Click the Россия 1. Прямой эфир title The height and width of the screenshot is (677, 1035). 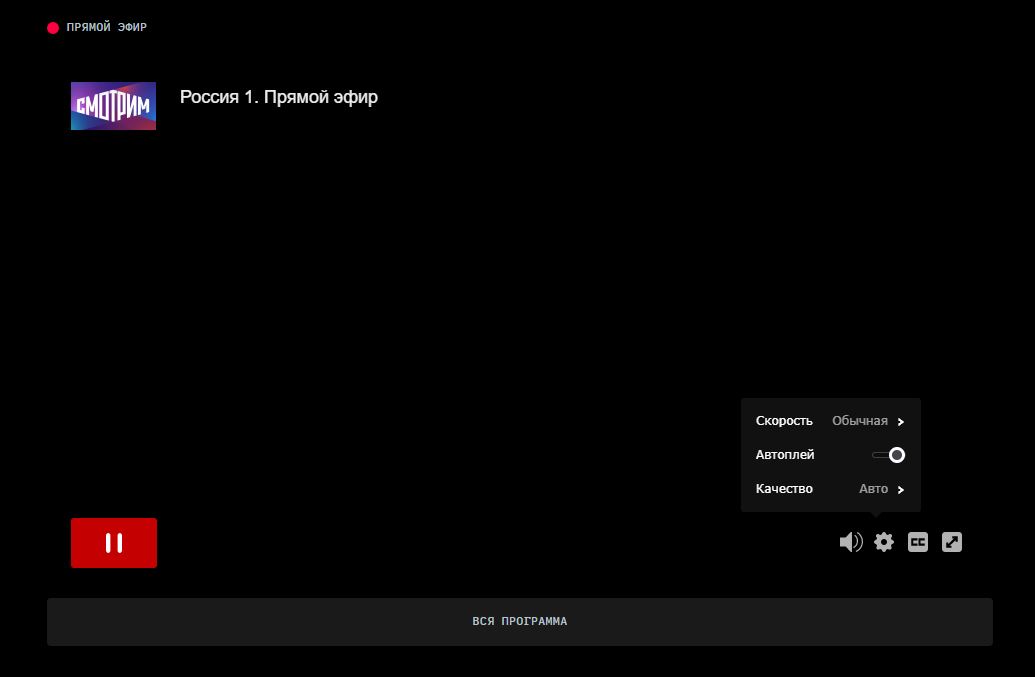[x=279, y=97]
